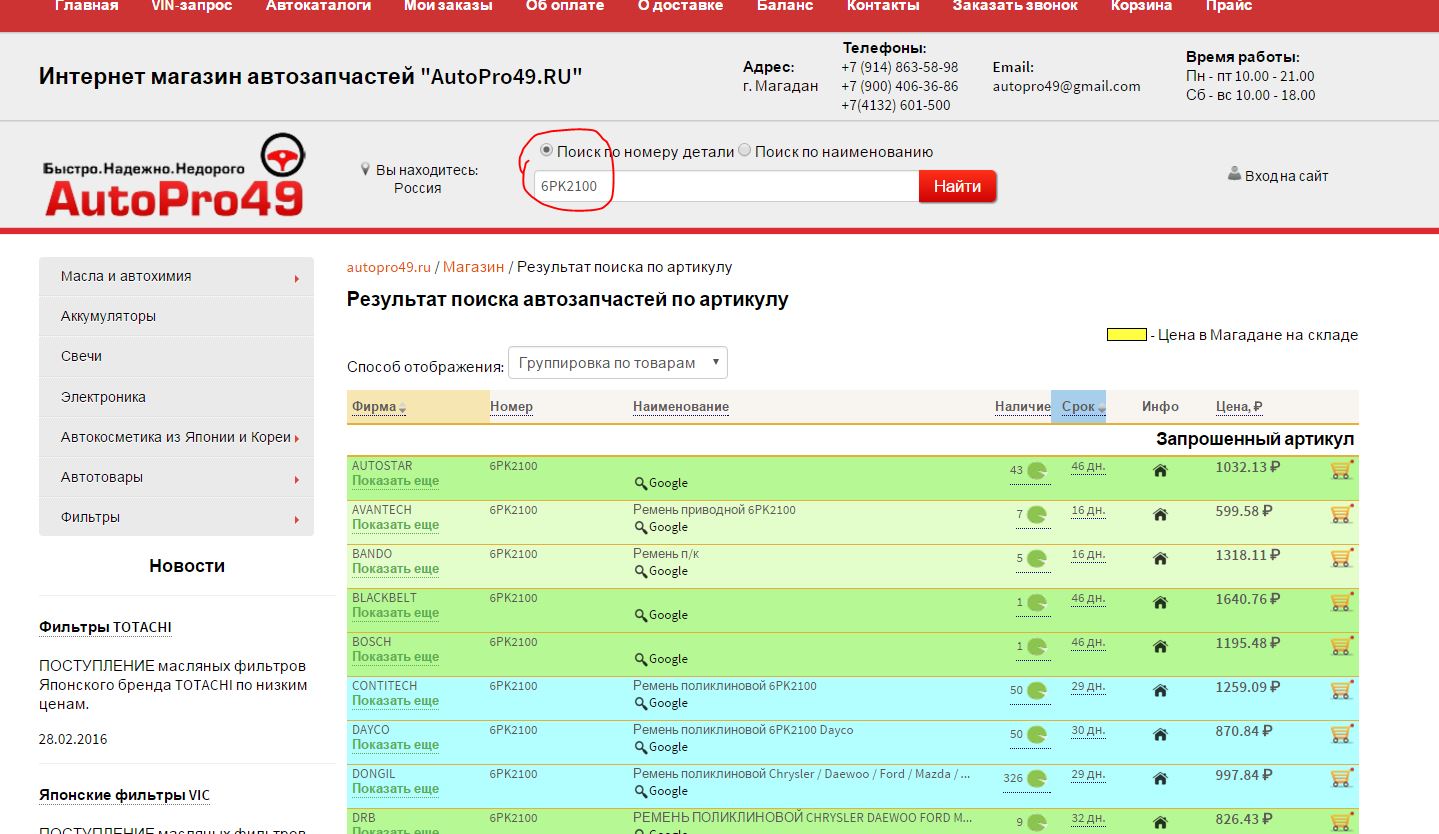This screenshot has width=1439, height=834.
Task: Open info house icon for BANDO row
Action: [1160, 559]
